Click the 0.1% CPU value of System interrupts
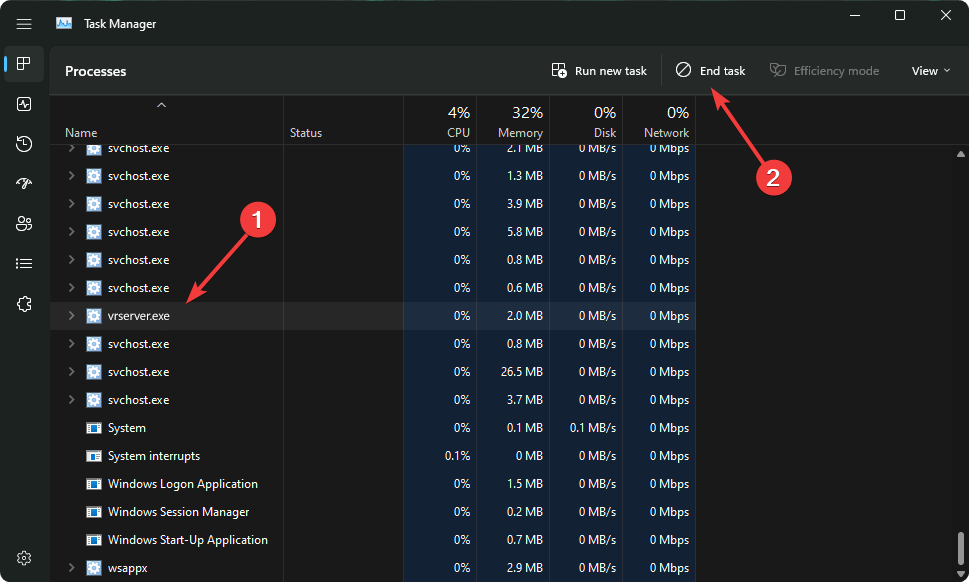Screen dimensions: 969x582 point(457,456)
